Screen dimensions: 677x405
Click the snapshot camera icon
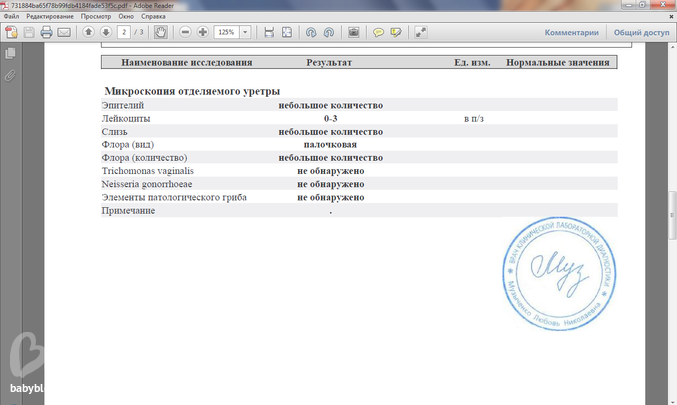(353, 32)
